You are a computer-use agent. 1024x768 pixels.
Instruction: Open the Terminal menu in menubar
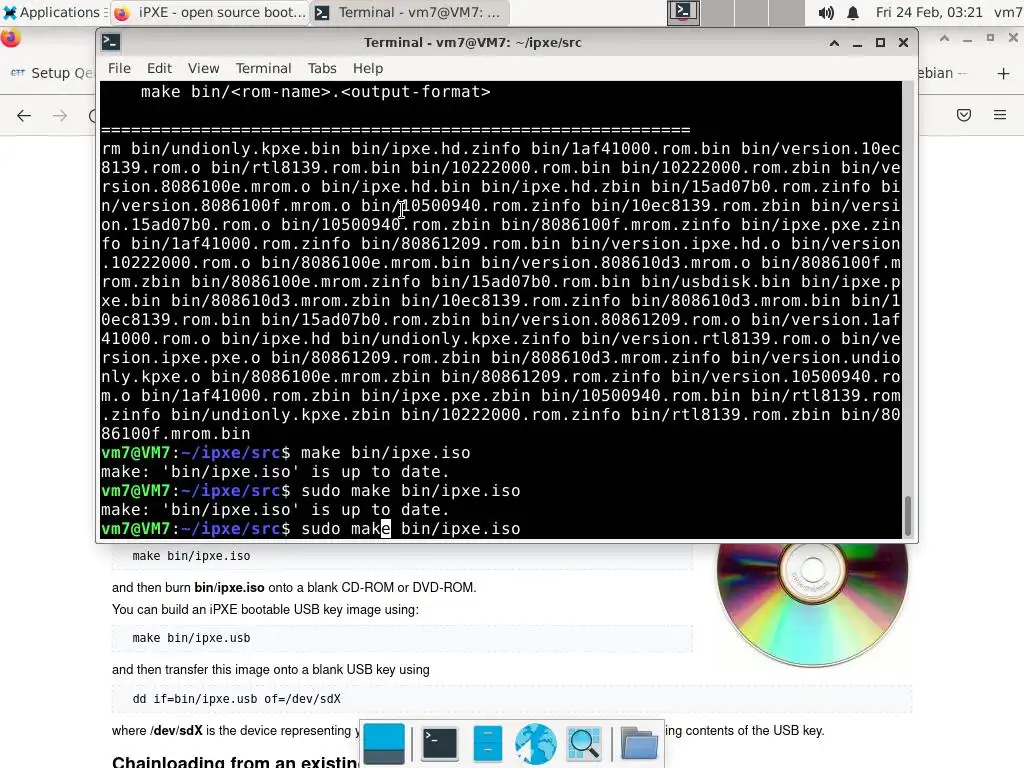[x=263, y=69]
